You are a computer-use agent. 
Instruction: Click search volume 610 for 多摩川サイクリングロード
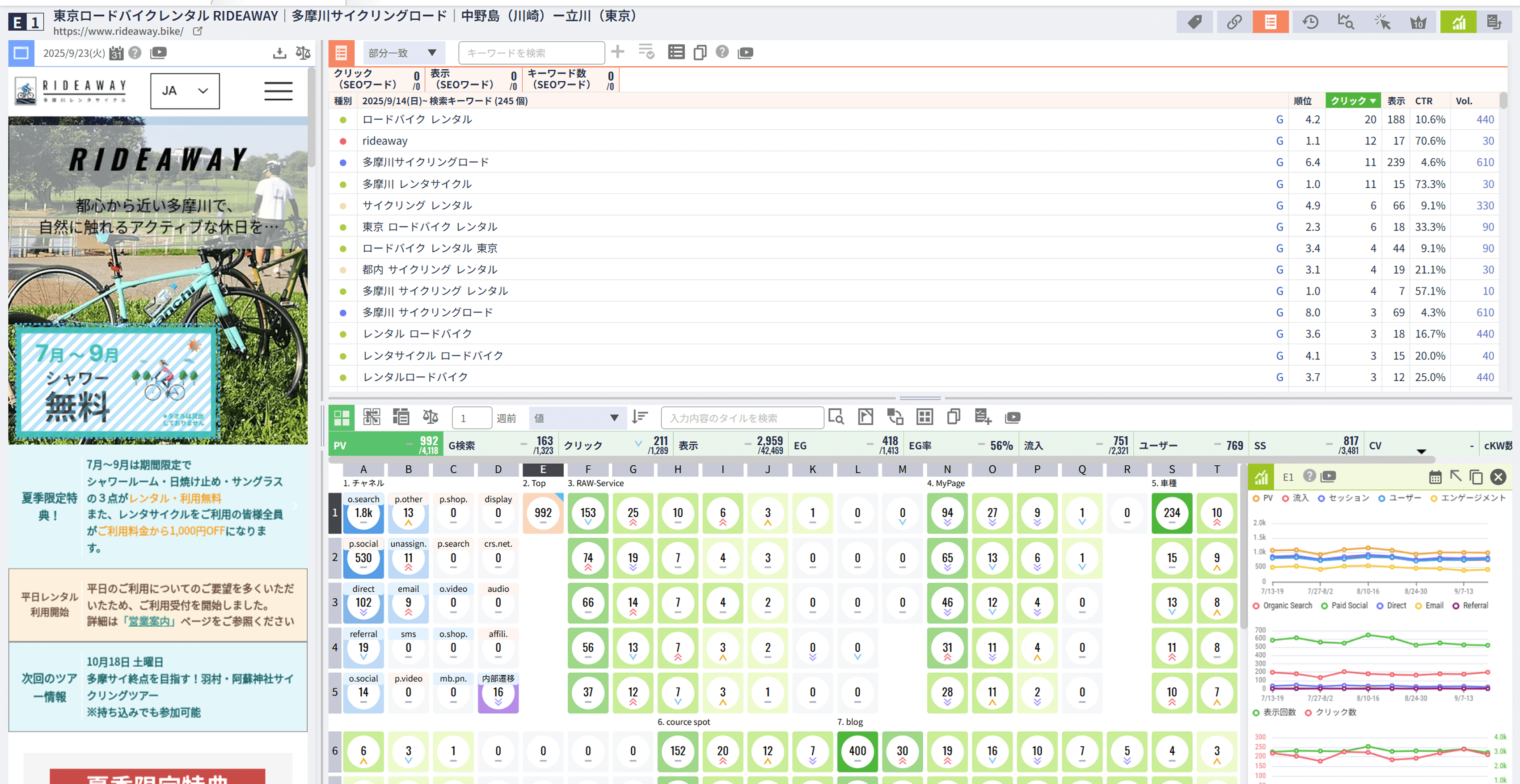(x=1485, y=162)
